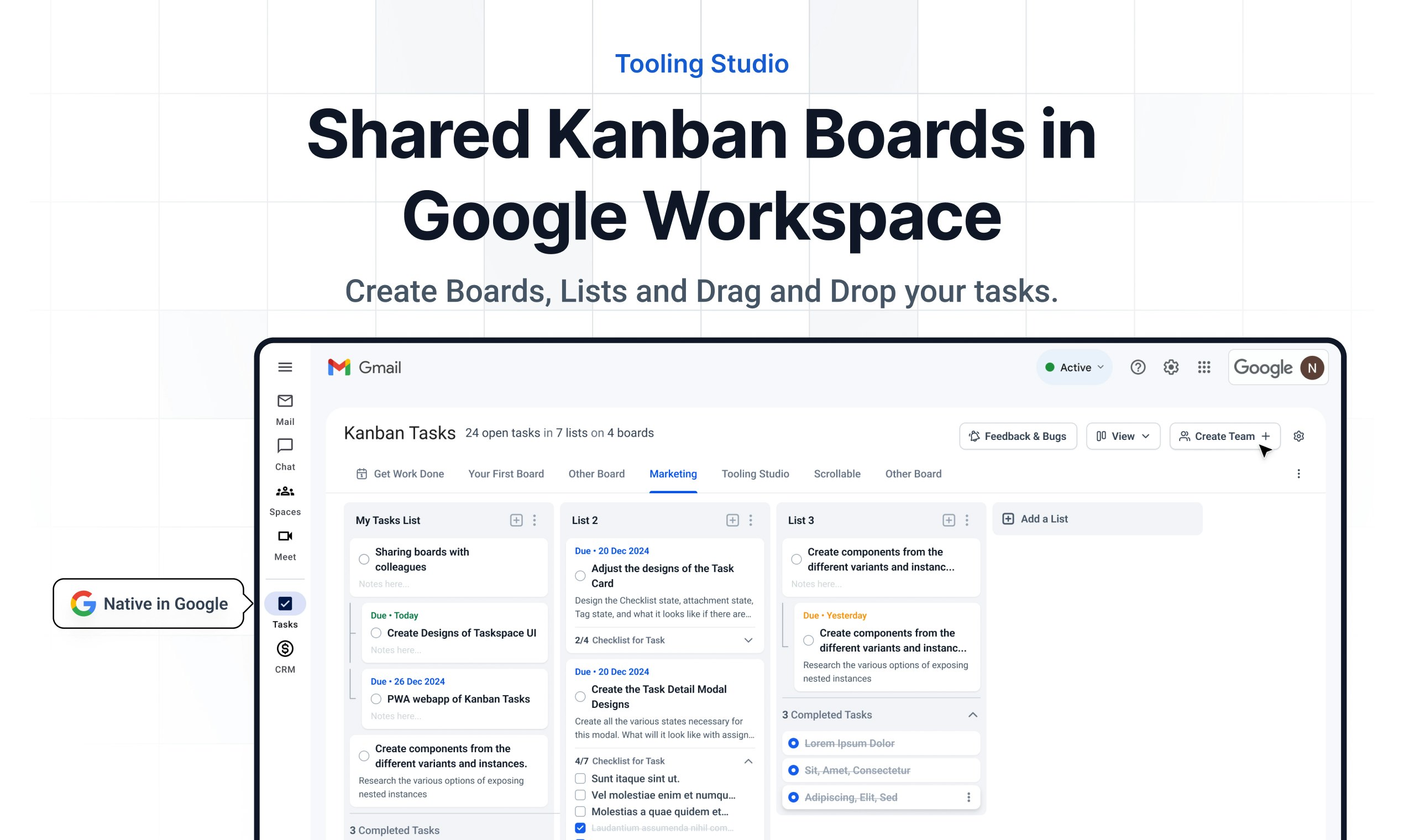Open the View dropdown
Screen dimensions: 1404x840
click(1123, 437)
